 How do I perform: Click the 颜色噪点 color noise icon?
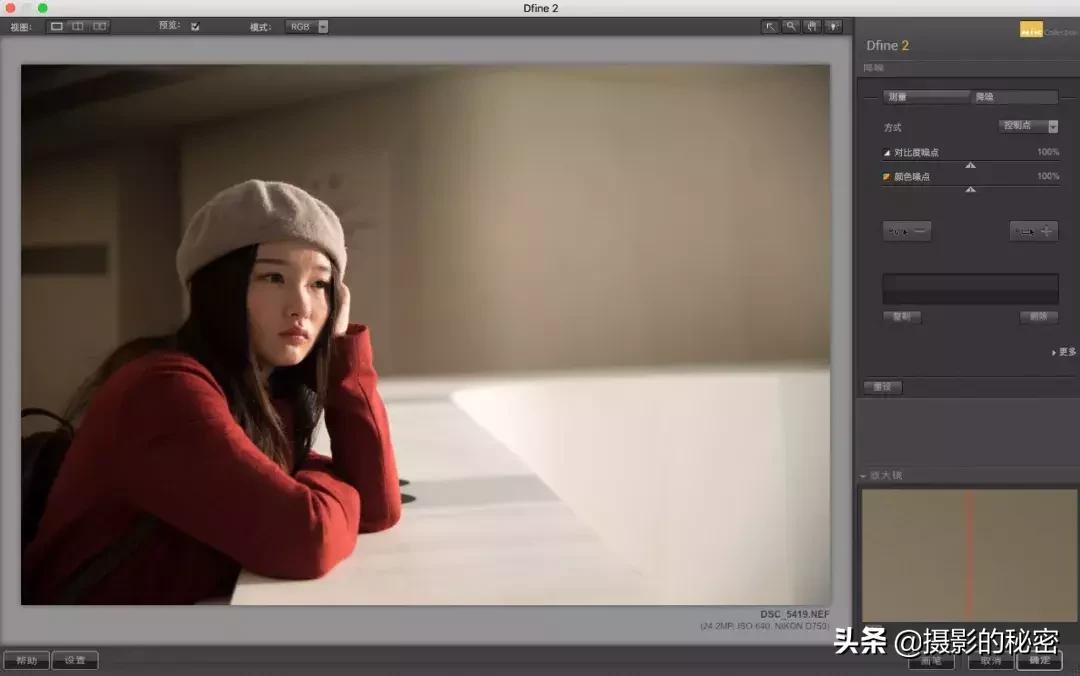[x=887, y=177]
